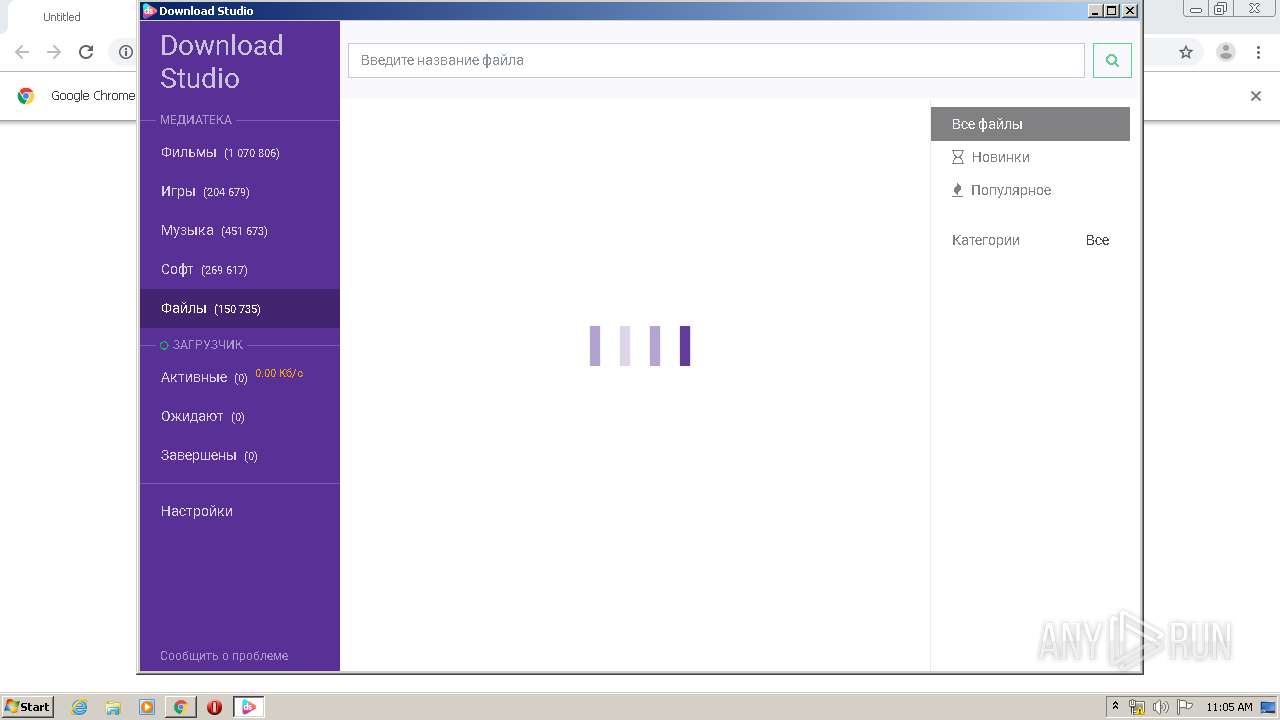Click the Chrome back arrow
The width and height of the screenshot is (1280, 720).
pyautogui.click(x=22, y=52)
